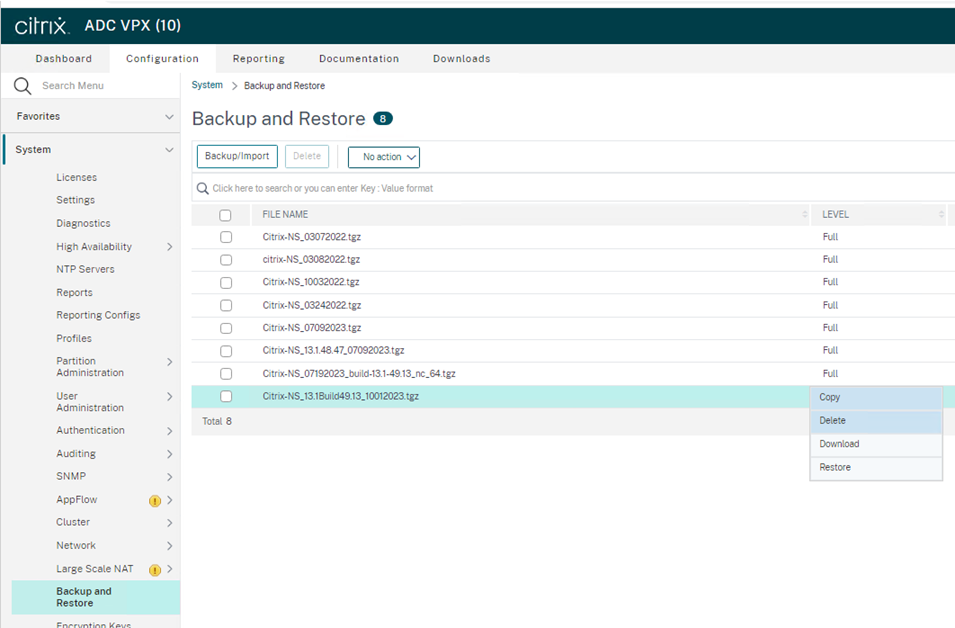955x628 pixels.
Task: Click the greyed Delete toolbar button
Action: click(307, 157)
